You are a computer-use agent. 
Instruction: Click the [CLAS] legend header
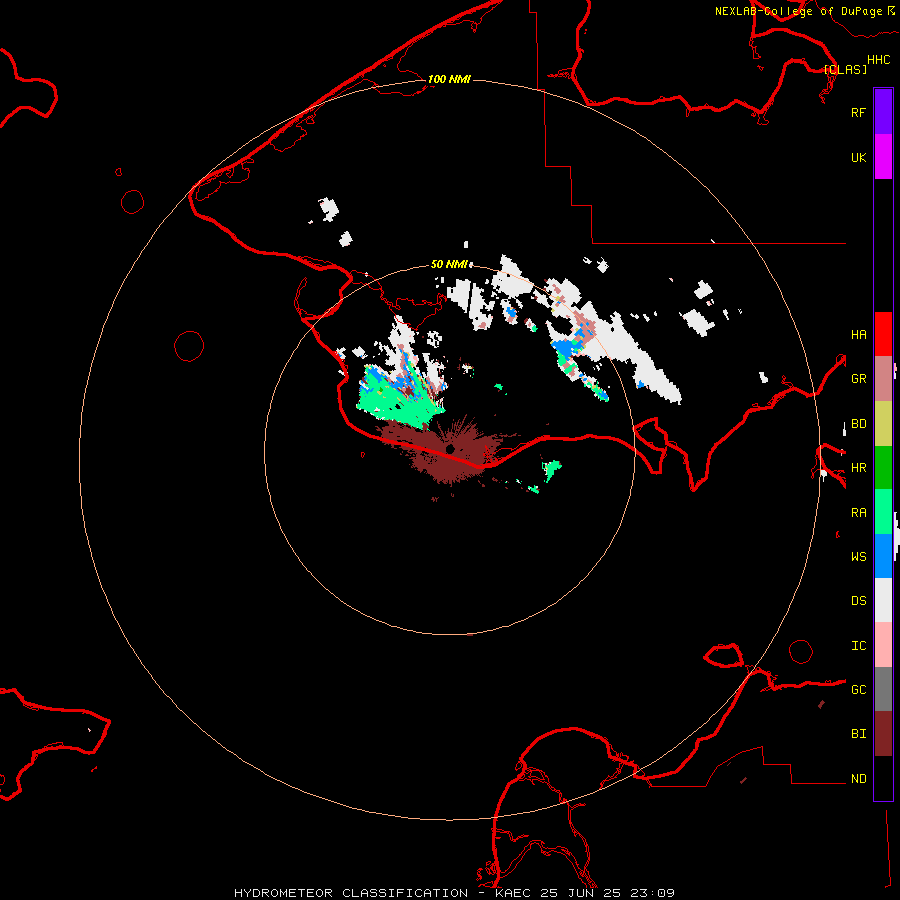point(845,69)
